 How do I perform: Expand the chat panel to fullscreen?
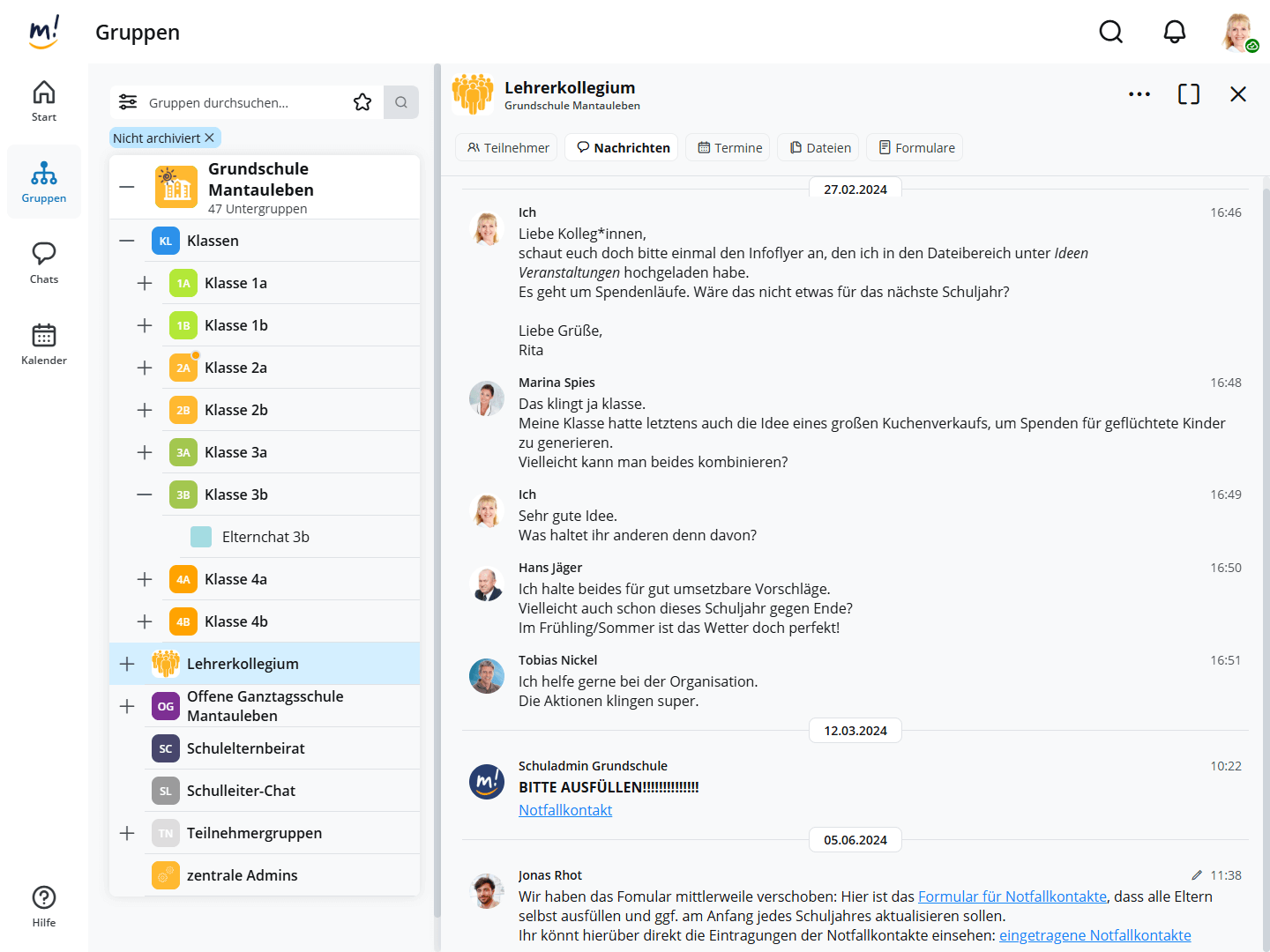click(x=1188, y=94)
